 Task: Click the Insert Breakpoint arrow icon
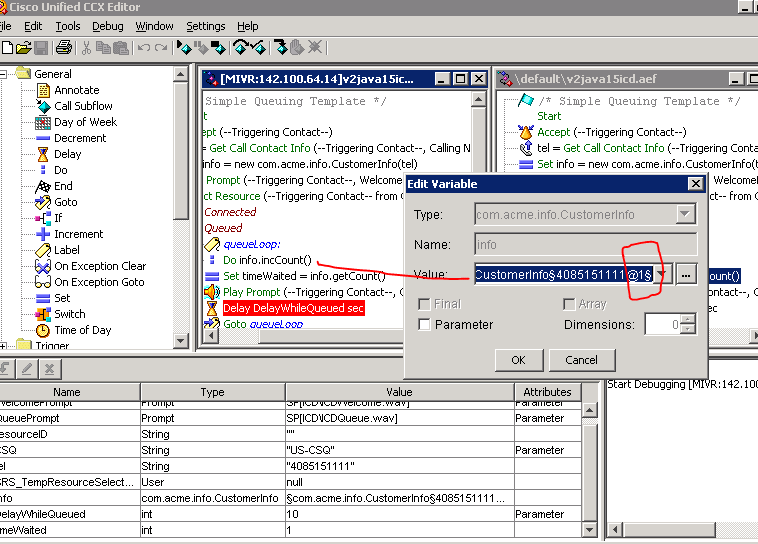[x=280, y=47]
